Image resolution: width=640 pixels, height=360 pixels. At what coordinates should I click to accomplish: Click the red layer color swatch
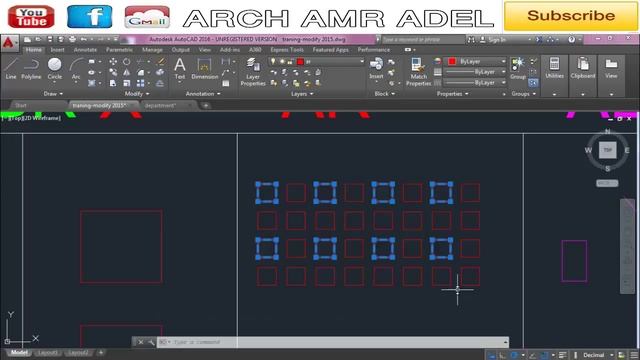point(300,62)
